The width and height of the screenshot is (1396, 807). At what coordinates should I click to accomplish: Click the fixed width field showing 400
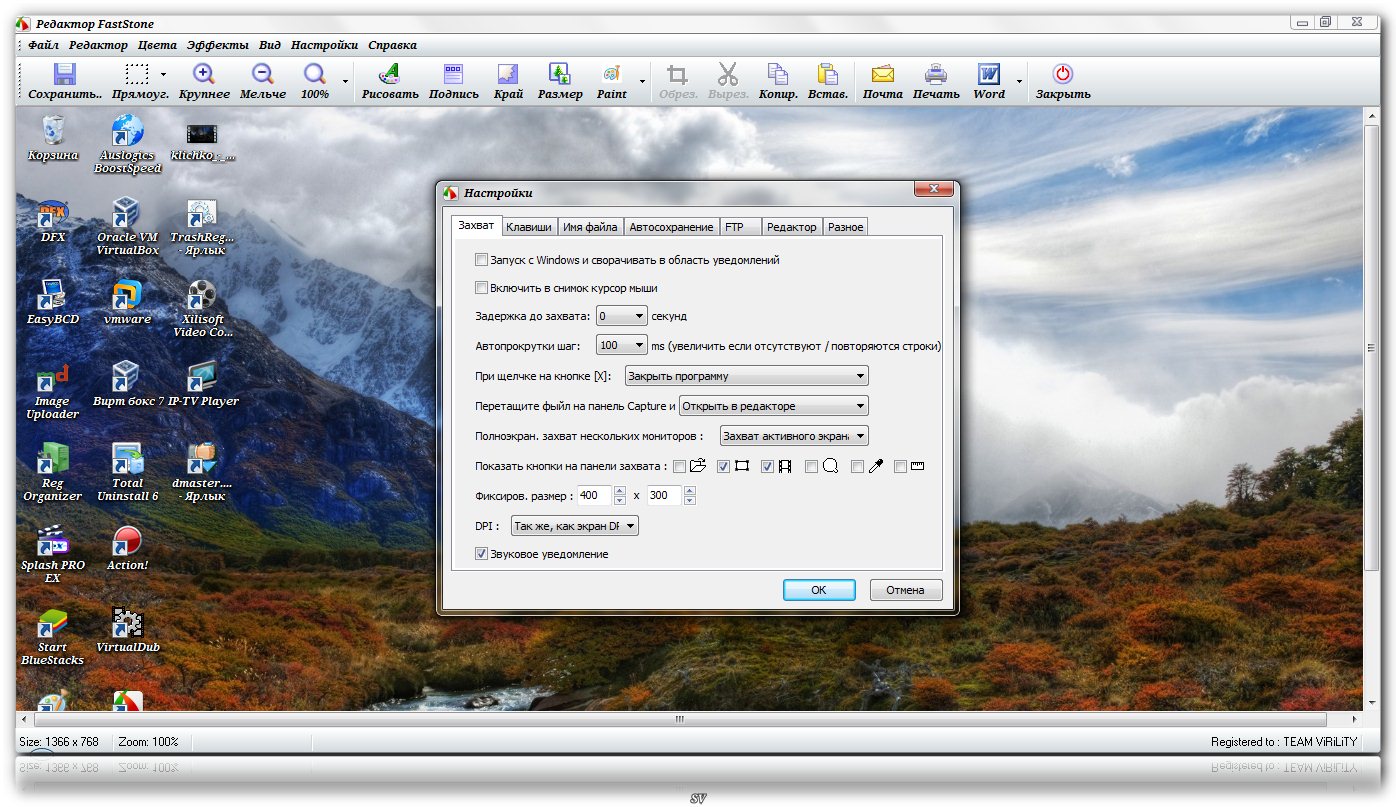(x=592, y=496)
